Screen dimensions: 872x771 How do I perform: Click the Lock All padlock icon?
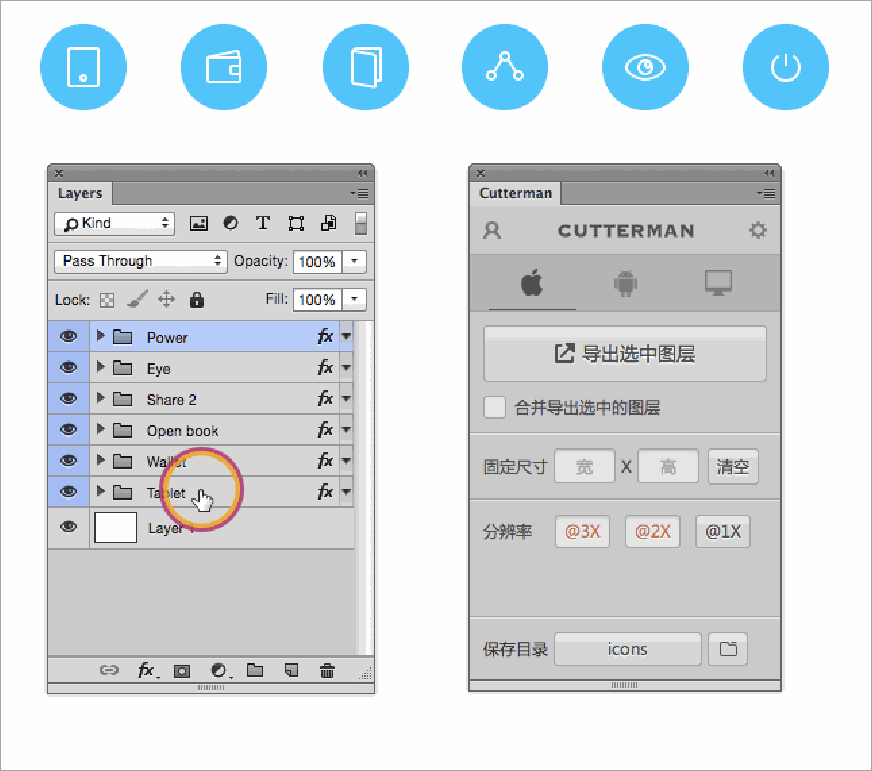196,299
